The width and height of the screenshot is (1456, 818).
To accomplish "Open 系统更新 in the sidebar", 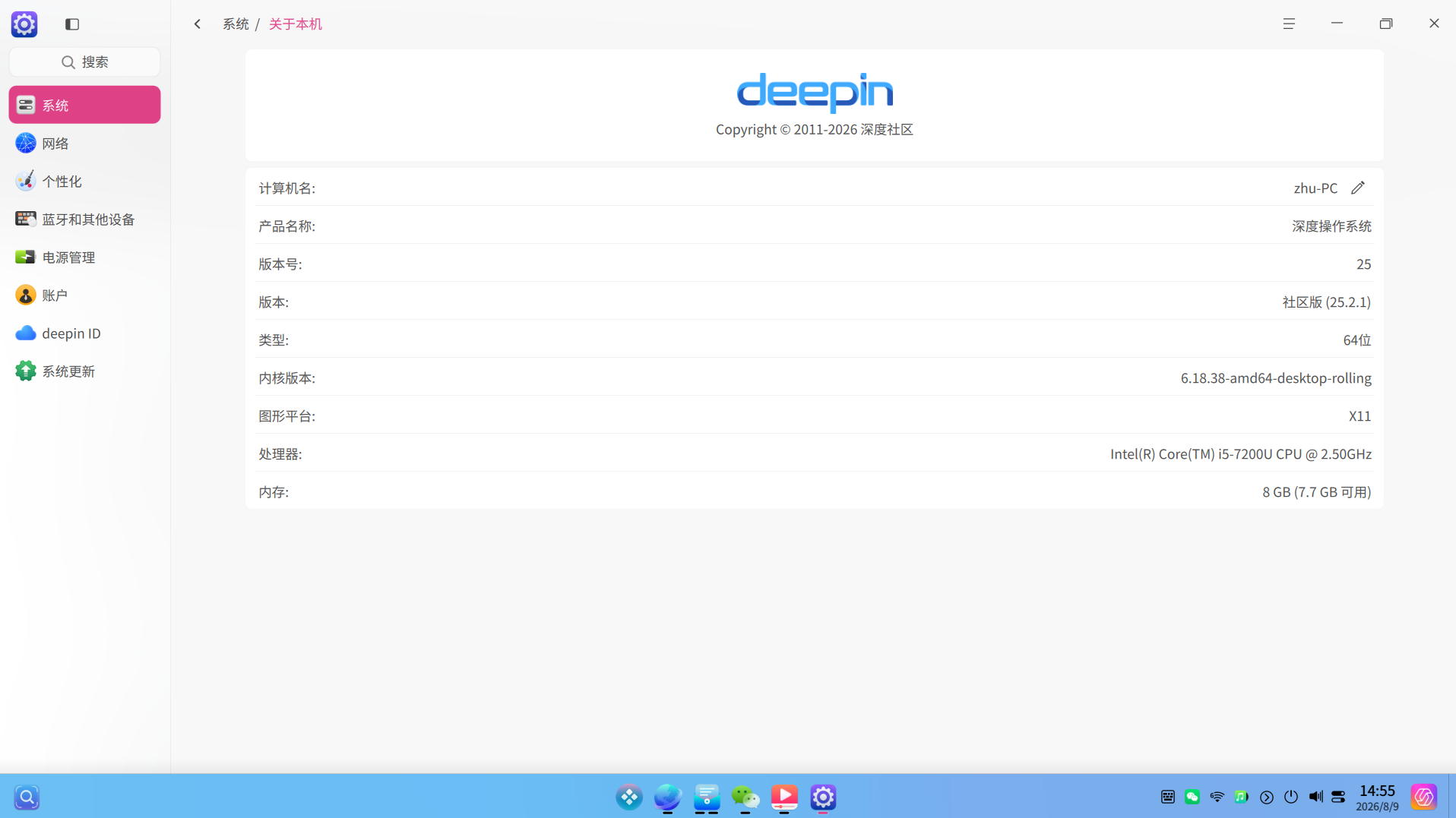I will pos(84,371).
